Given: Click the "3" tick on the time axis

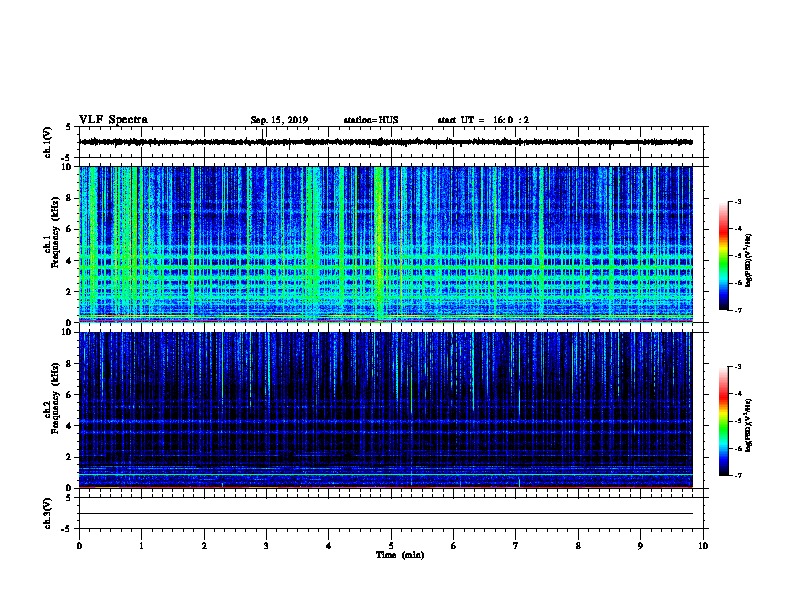Looking at the screenshot, I should click(266, 546).
